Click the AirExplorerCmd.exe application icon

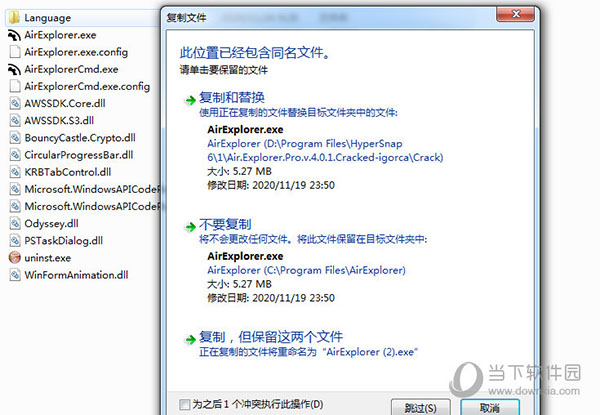click(x=15, y=69)
